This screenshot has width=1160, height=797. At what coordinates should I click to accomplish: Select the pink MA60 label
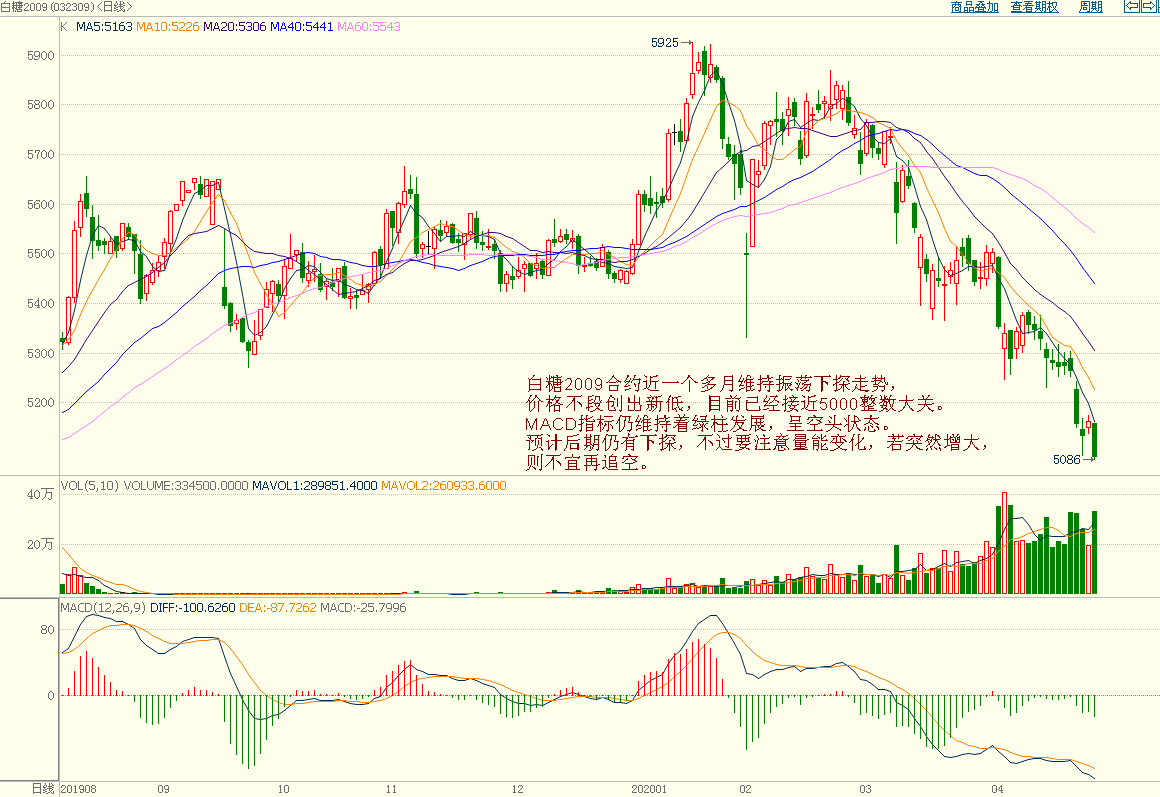pyautogui.click(x=368, y=27)
